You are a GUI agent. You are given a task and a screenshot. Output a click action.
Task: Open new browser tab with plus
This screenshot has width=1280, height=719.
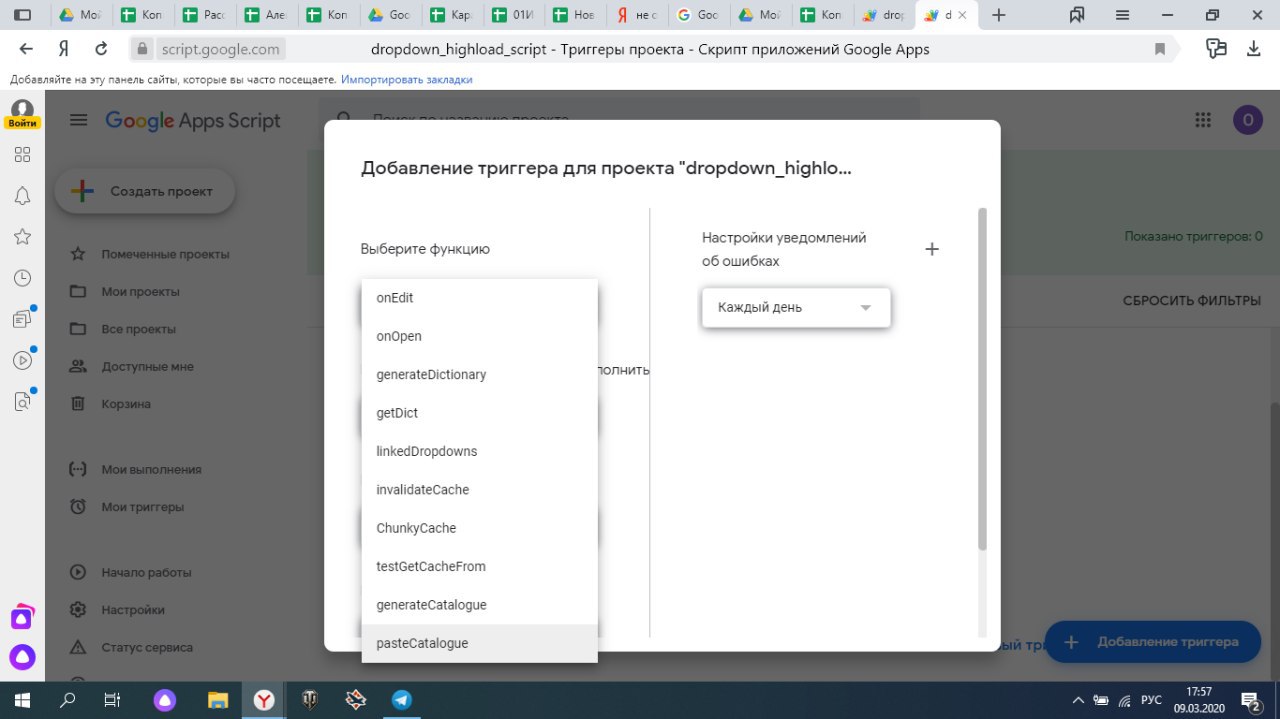coord(998,15)
